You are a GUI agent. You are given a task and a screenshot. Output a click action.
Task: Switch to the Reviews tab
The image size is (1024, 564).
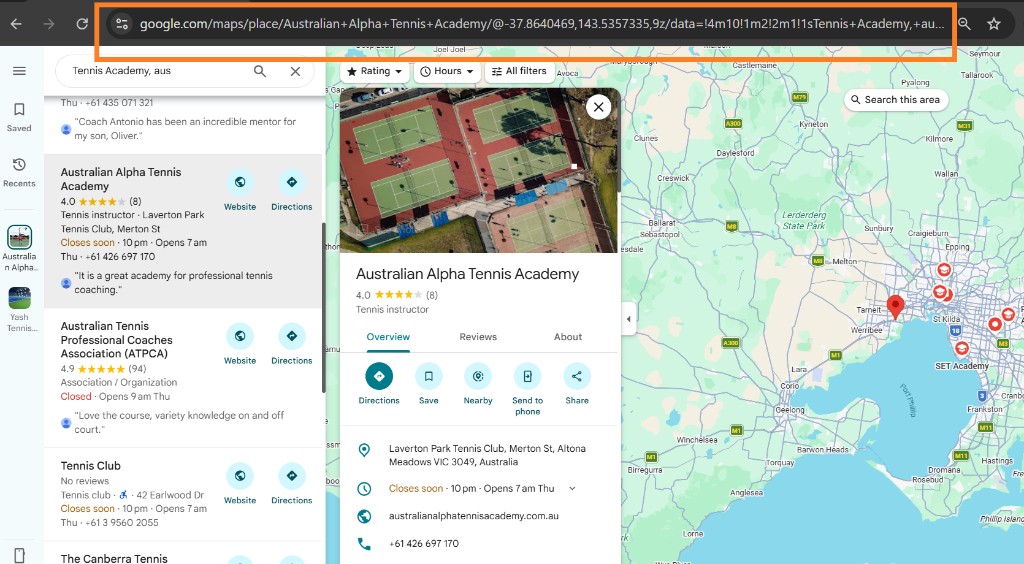[478, 337]
